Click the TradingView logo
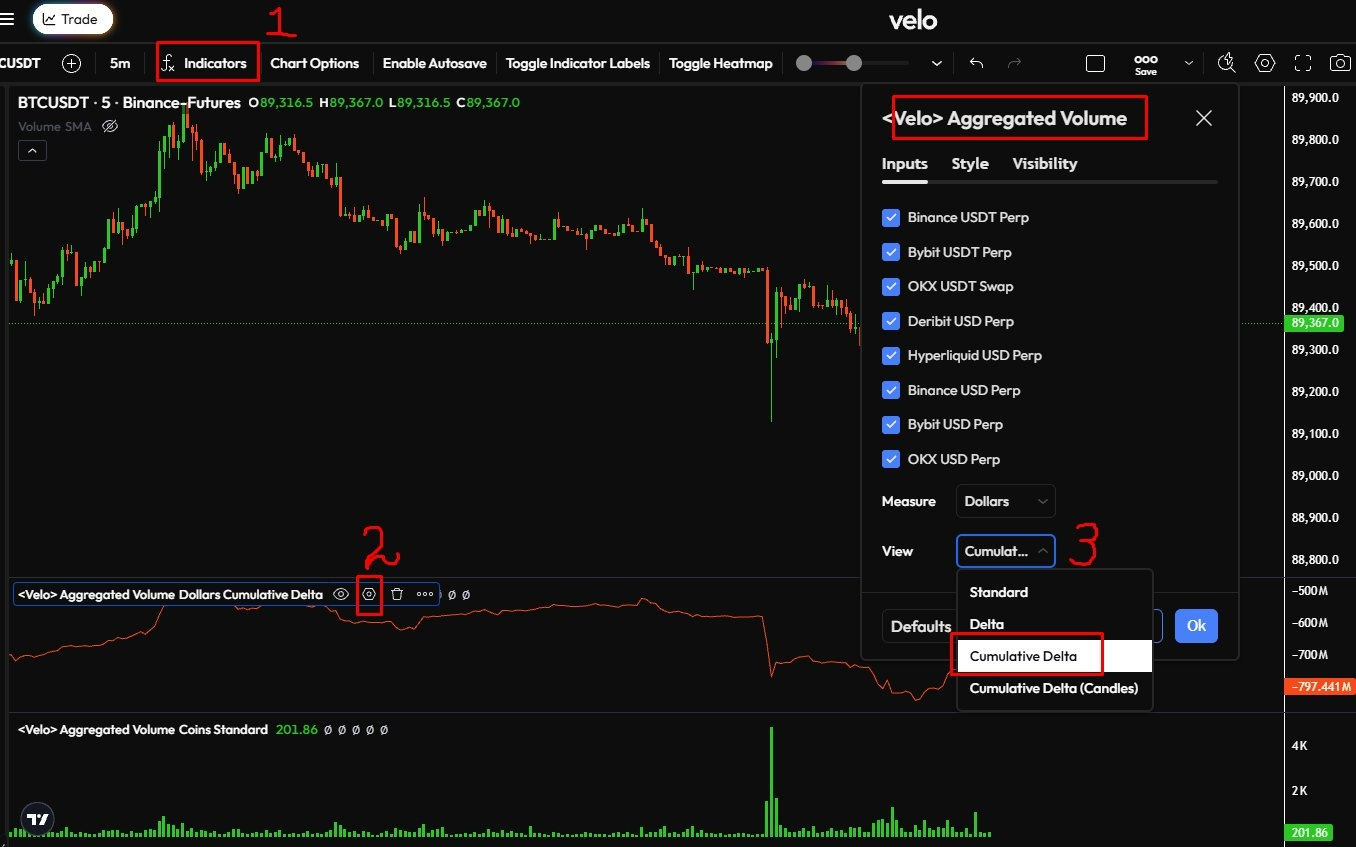Viewport: 1356px width, 847px height. (x=38, y=820)
